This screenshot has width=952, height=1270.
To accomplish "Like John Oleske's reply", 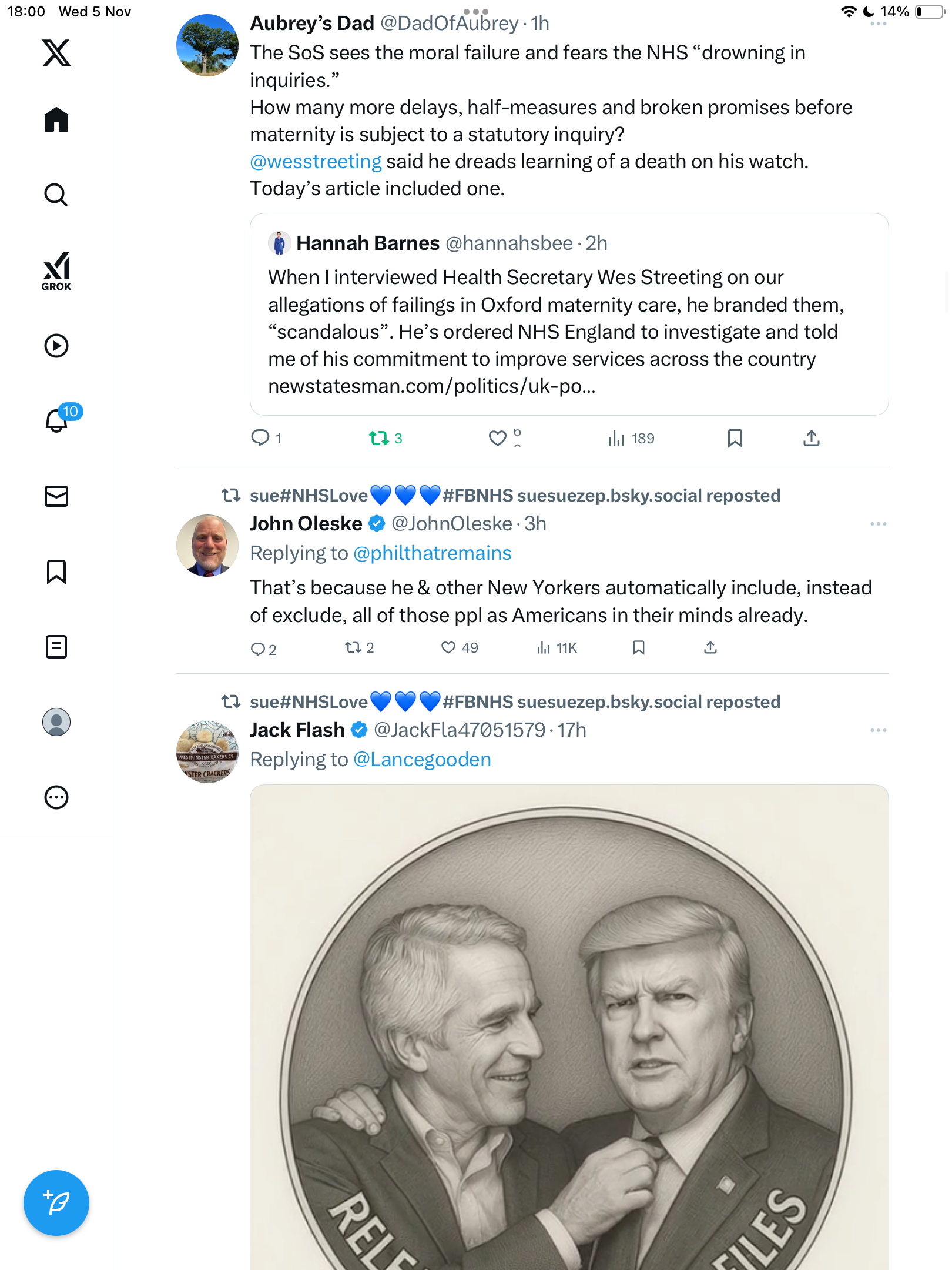I will pos(448,647).
